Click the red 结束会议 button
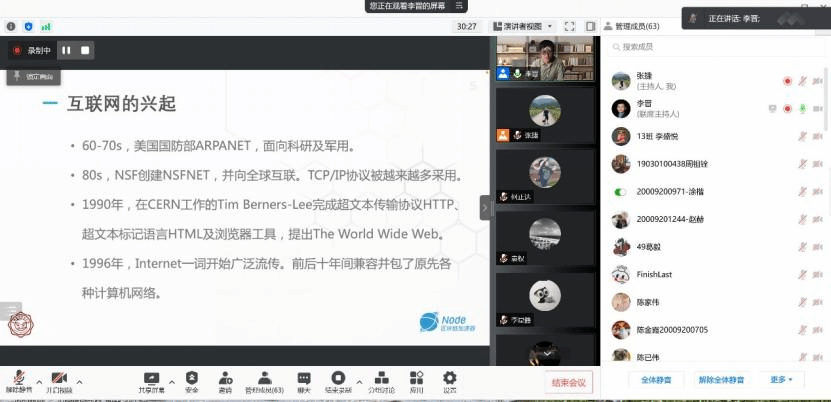This screenshot has width=831, height=402. 569,381
